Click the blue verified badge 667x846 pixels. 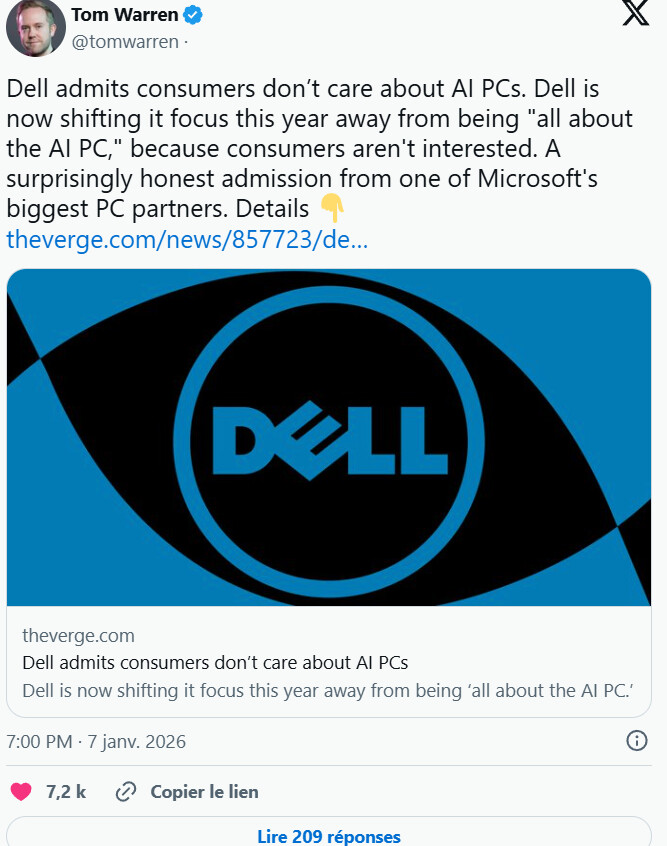[x=192, y=15]
